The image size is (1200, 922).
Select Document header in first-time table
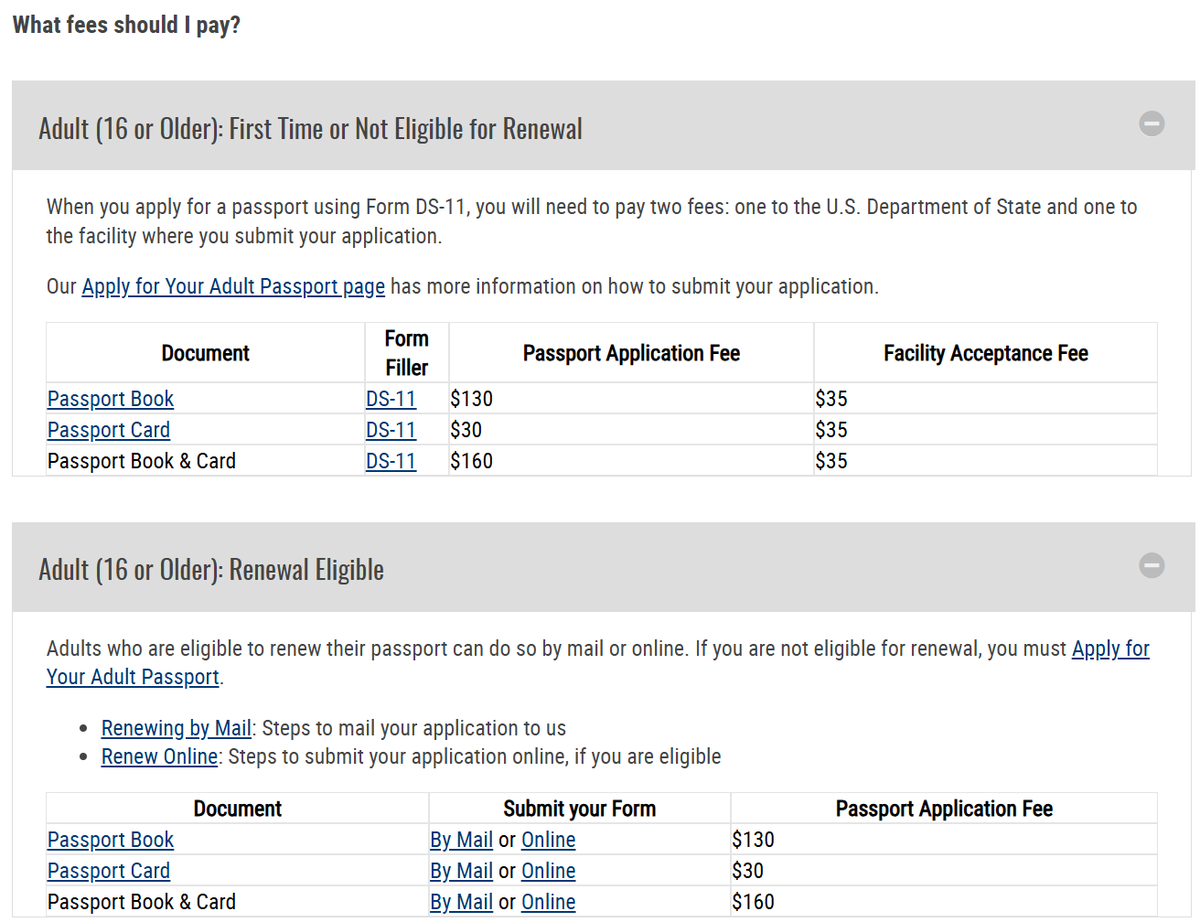coord(206,353)
